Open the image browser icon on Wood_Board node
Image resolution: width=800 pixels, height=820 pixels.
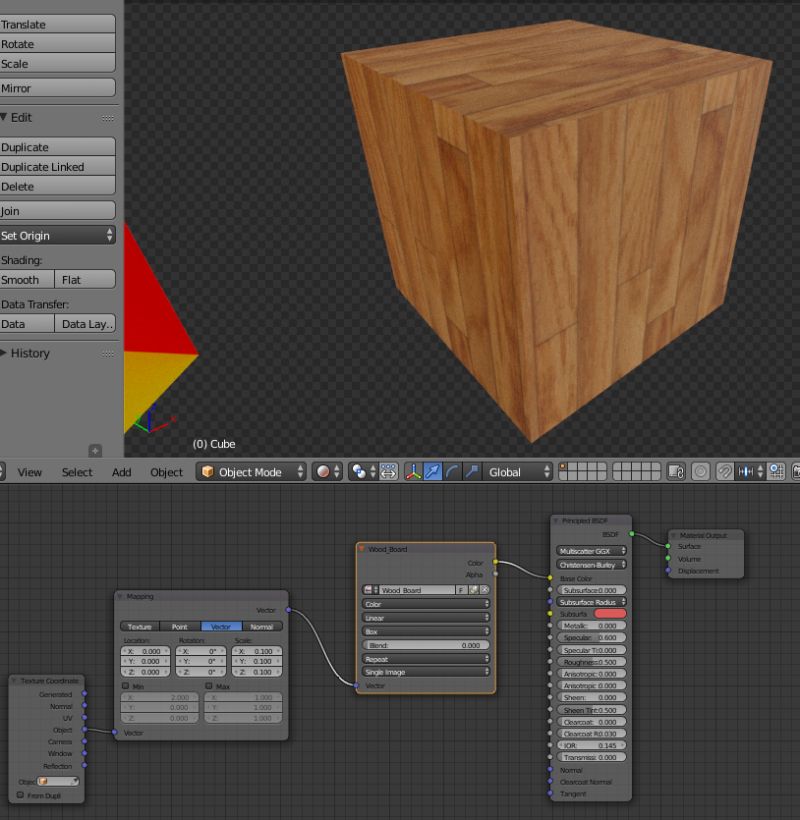(x=367, y=589)
